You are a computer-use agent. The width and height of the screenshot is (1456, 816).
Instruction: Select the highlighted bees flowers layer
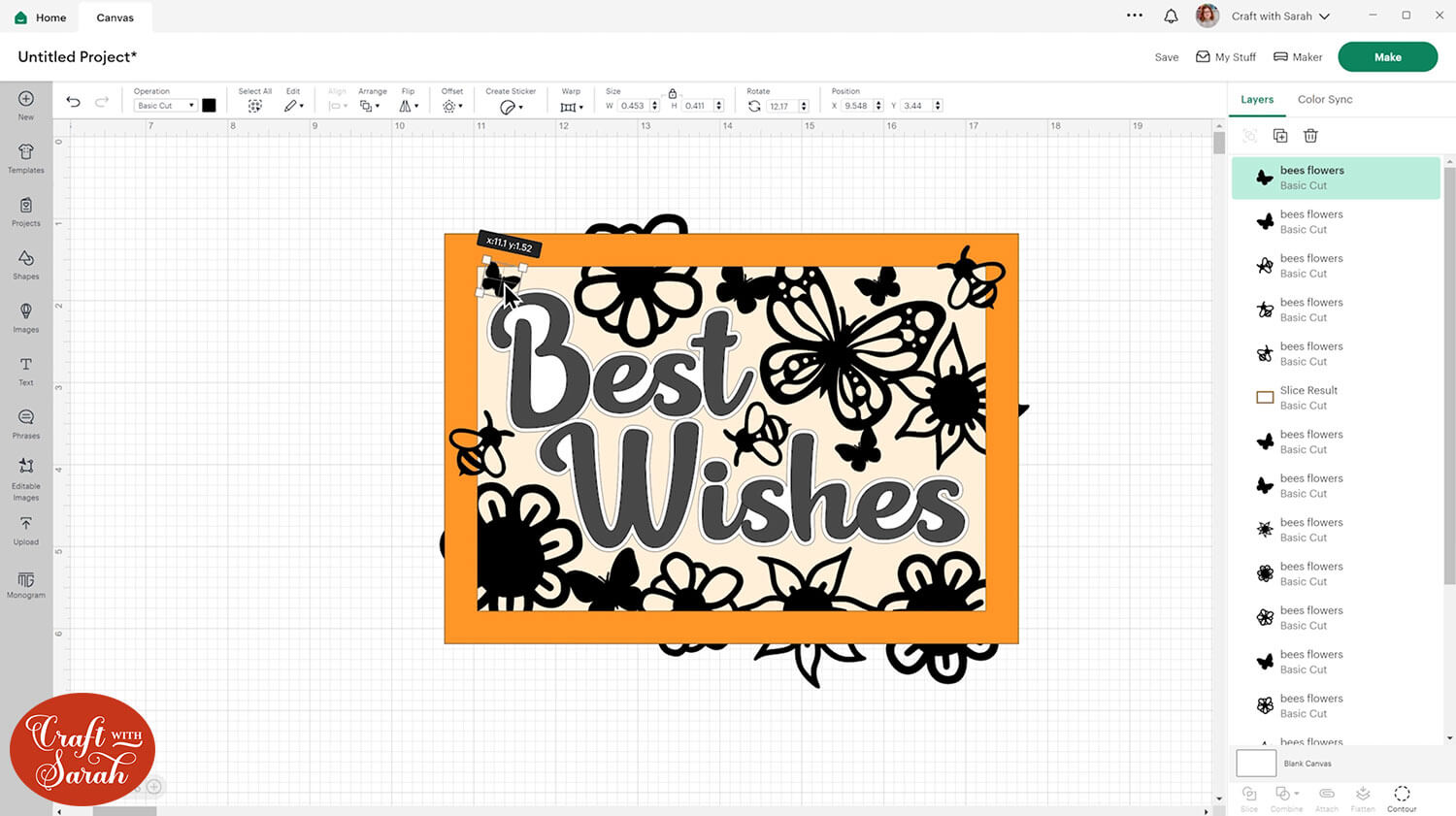click(x=1336, y=178)
